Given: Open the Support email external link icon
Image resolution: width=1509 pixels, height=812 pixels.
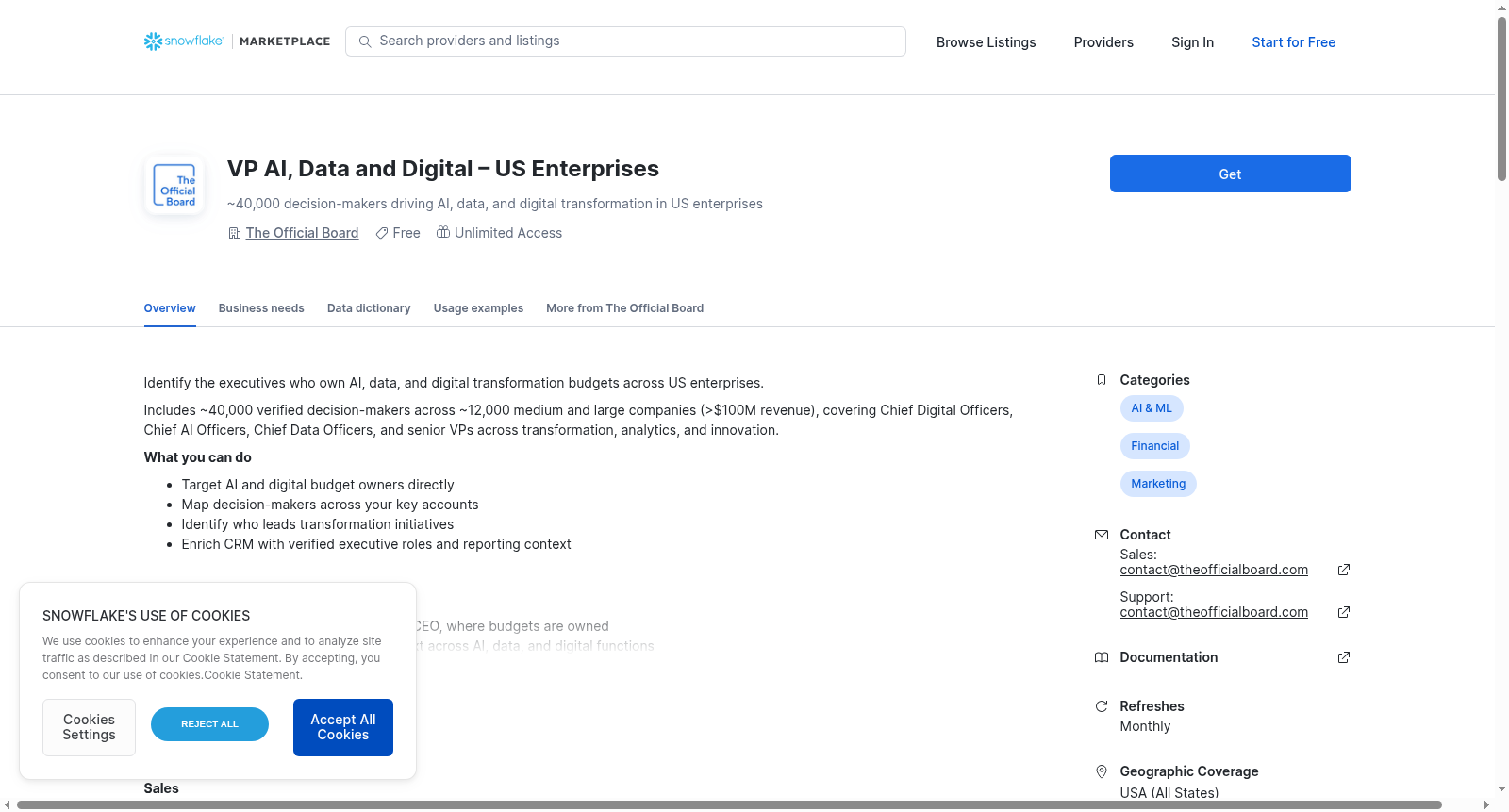Looking at the screenshot, I should (1344, 612).
